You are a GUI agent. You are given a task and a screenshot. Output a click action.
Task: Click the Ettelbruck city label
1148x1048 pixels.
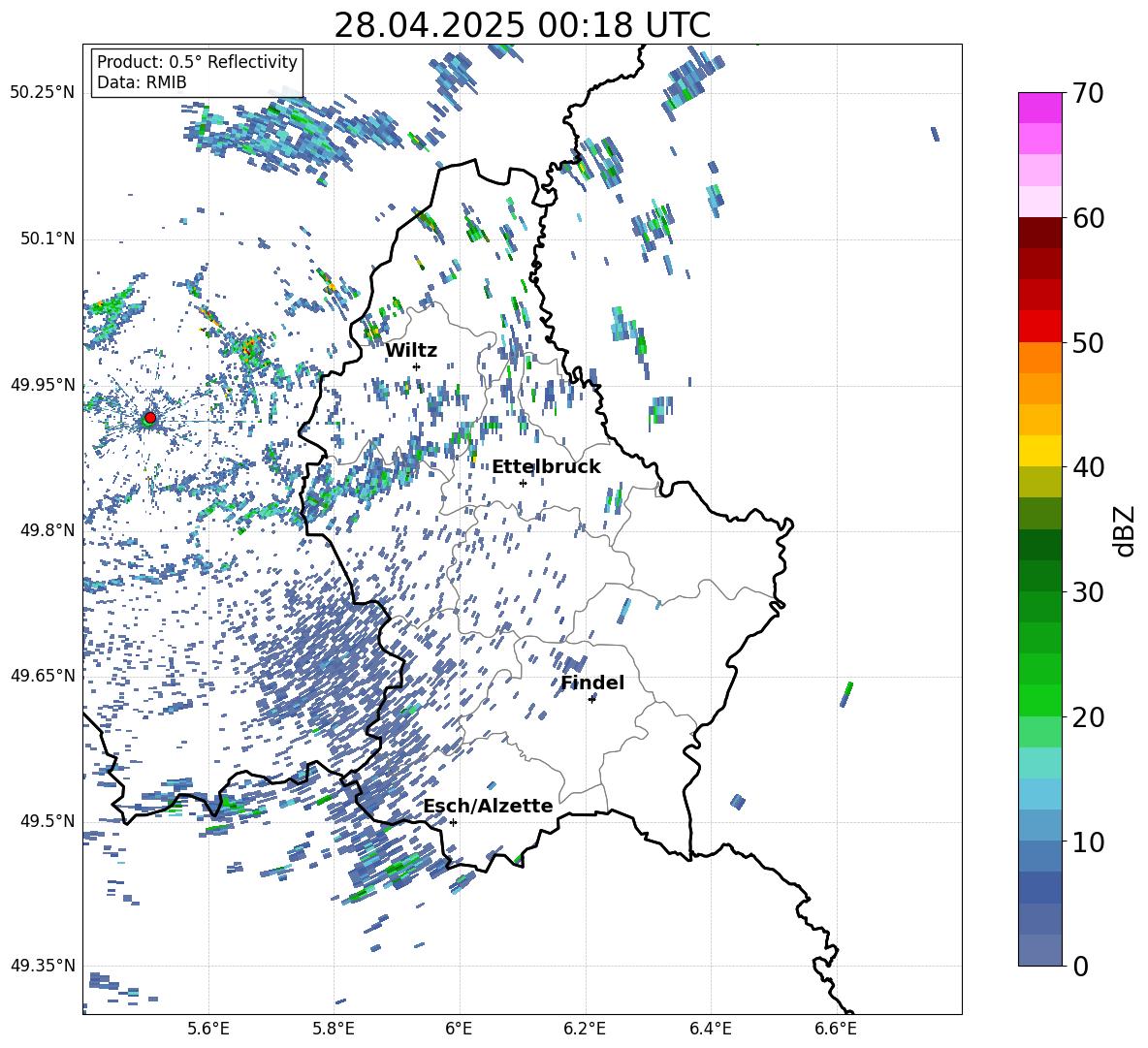coord(546,467)
